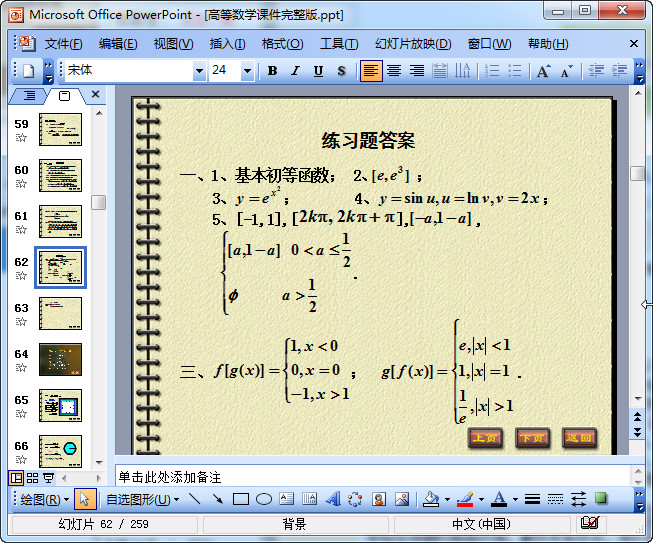Open the 自选图形(U) menu
Viewport: 653px width, 543px height.
pos(142,499)
